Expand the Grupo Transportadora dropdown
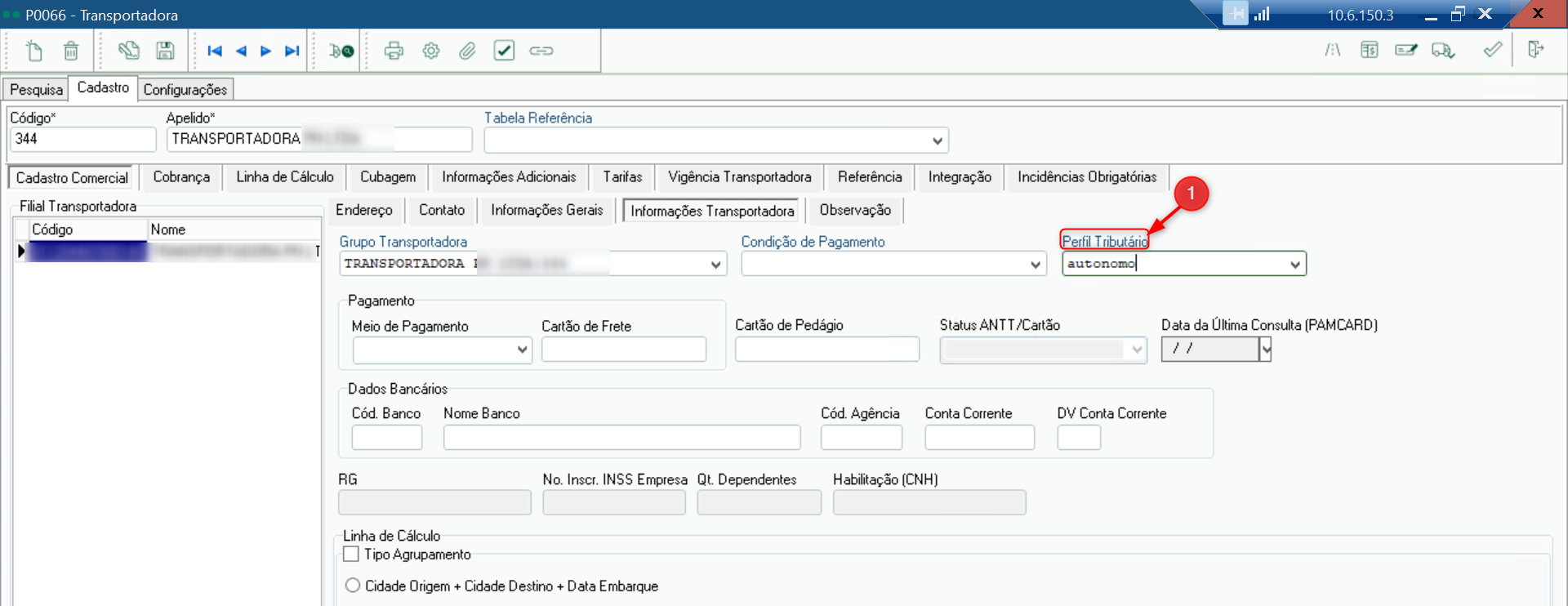Image resolution: width=1568 pixels, height=606 pixels. (715, 265)
